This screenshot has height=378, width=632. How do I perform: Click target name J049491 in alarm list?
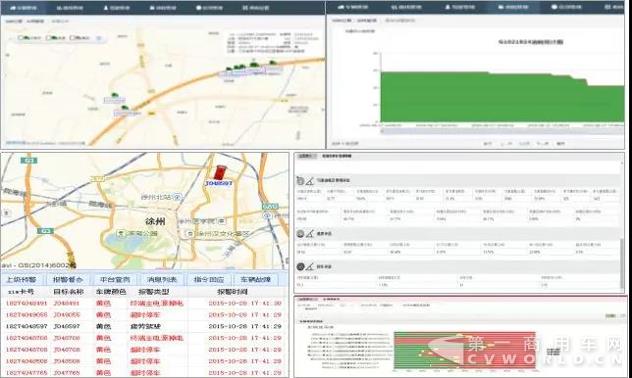click(x=67, y=303)
